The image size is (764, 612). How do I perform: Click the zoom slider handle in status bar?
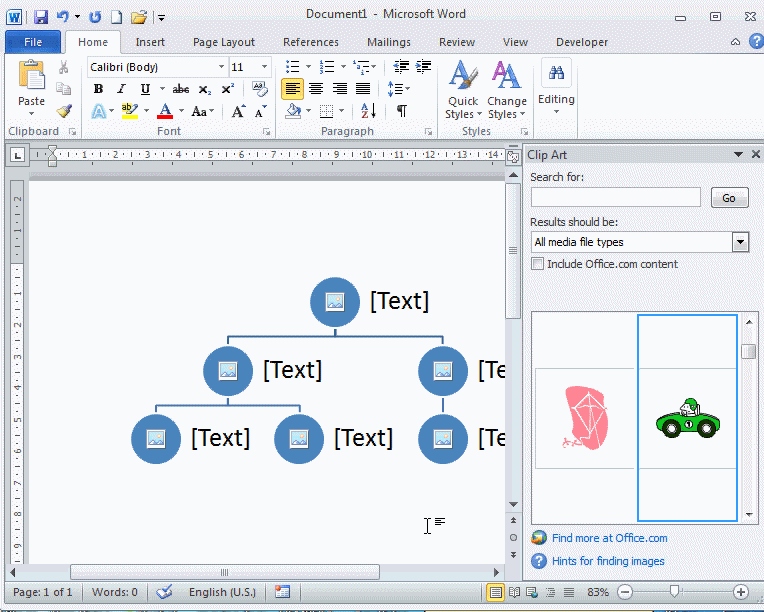point(673,592)
